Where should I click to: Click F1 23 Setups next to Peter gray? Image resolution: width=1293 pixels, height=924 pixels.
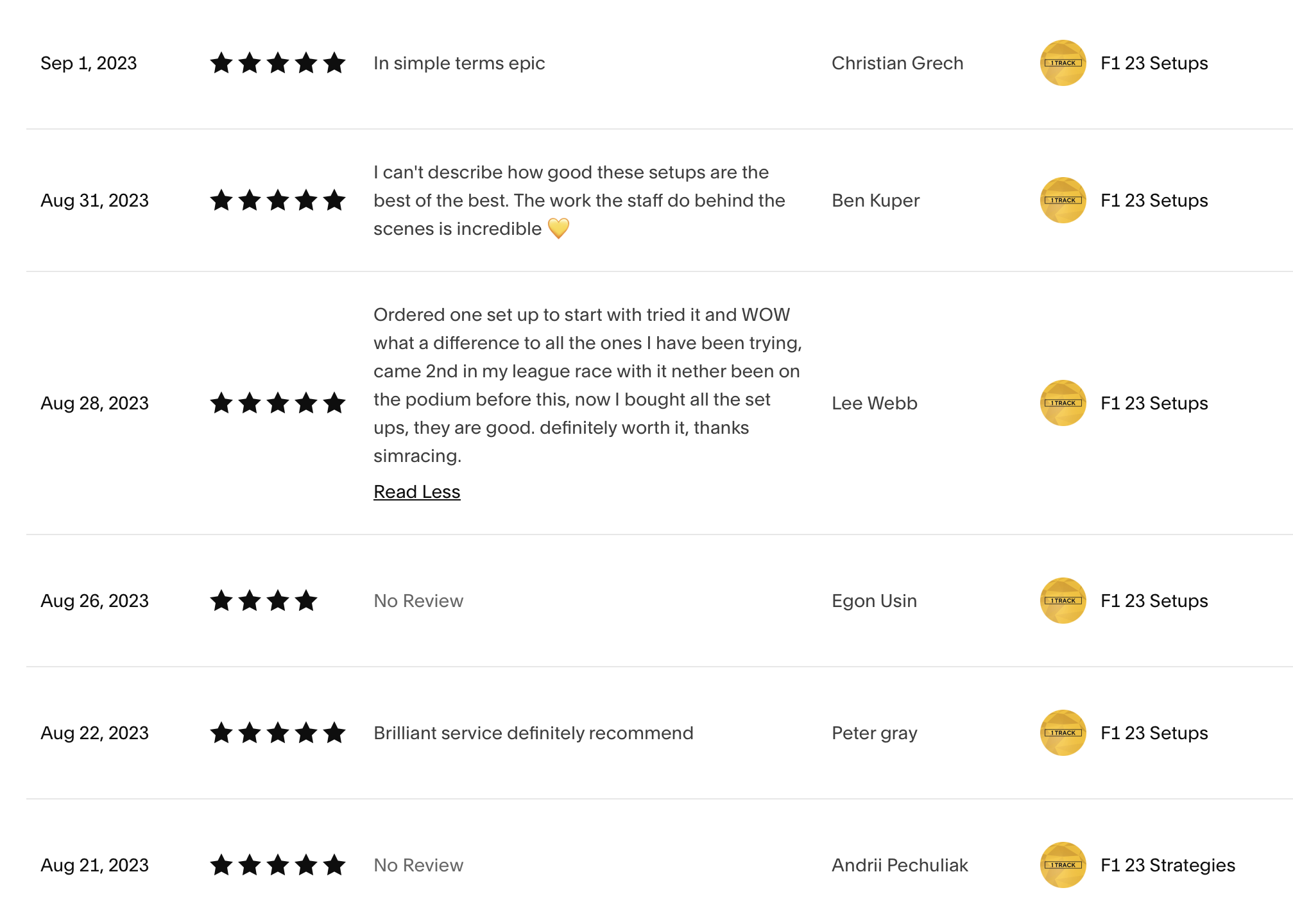pos(1154,733)
